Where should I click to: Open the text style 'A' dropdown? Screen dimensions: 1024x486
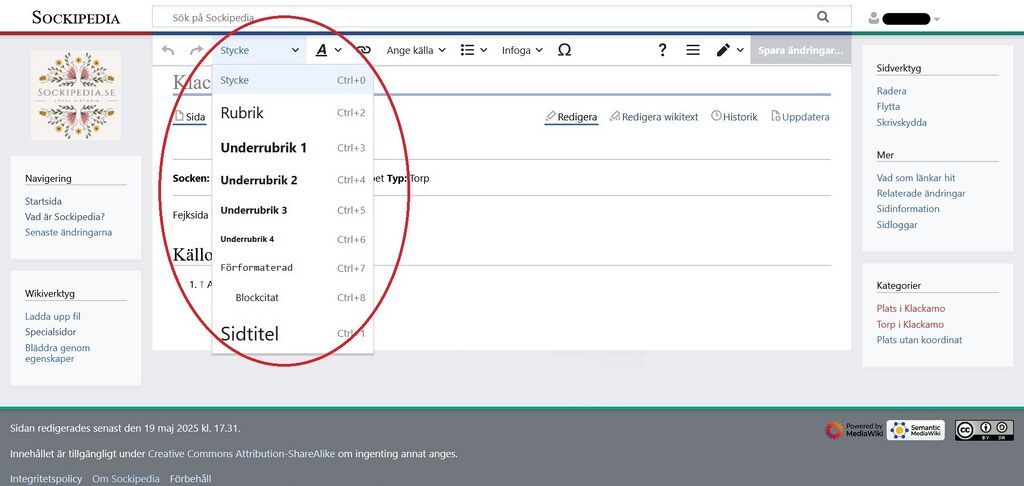(328, 50)
